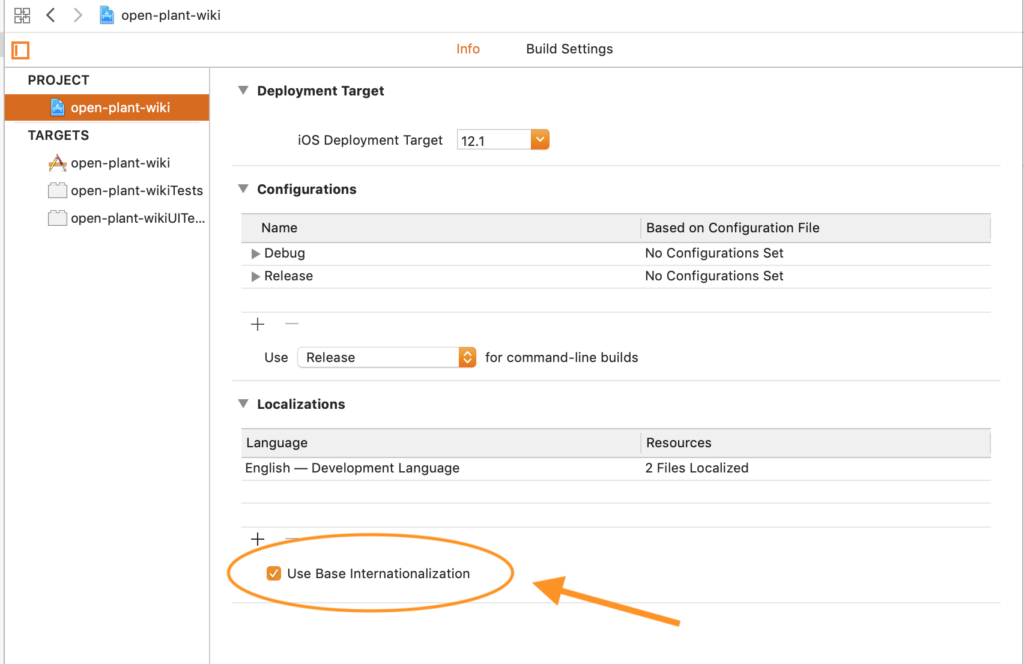The width and height of the screenshot is (1024, 664).
Task: Open the command-line builds Release popup
Action: click(x=387, y=357)
